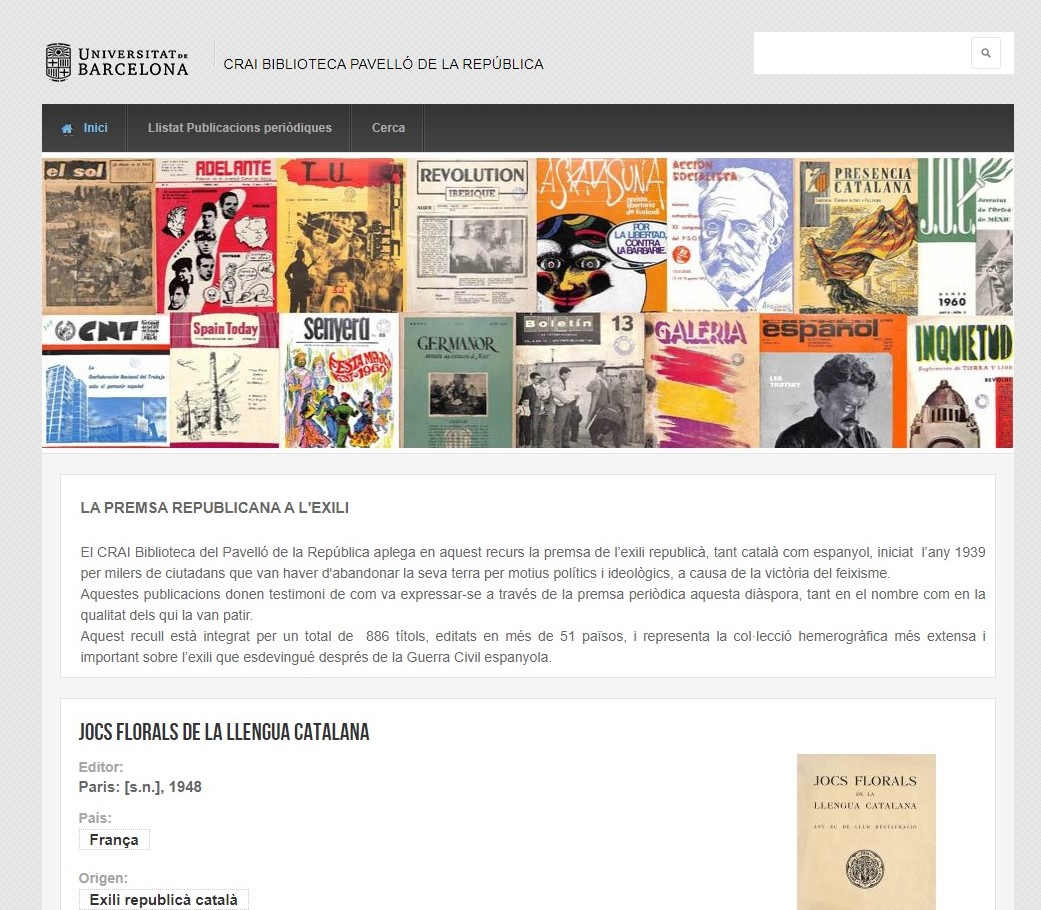Select the Exili republicà català tag

click(x=163, y=899)
